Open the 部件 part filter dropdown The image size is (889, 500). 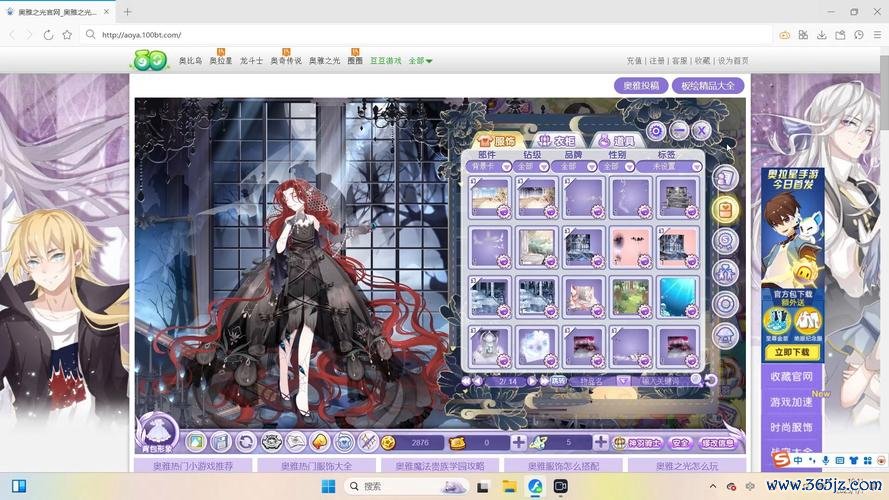point(489,167)
